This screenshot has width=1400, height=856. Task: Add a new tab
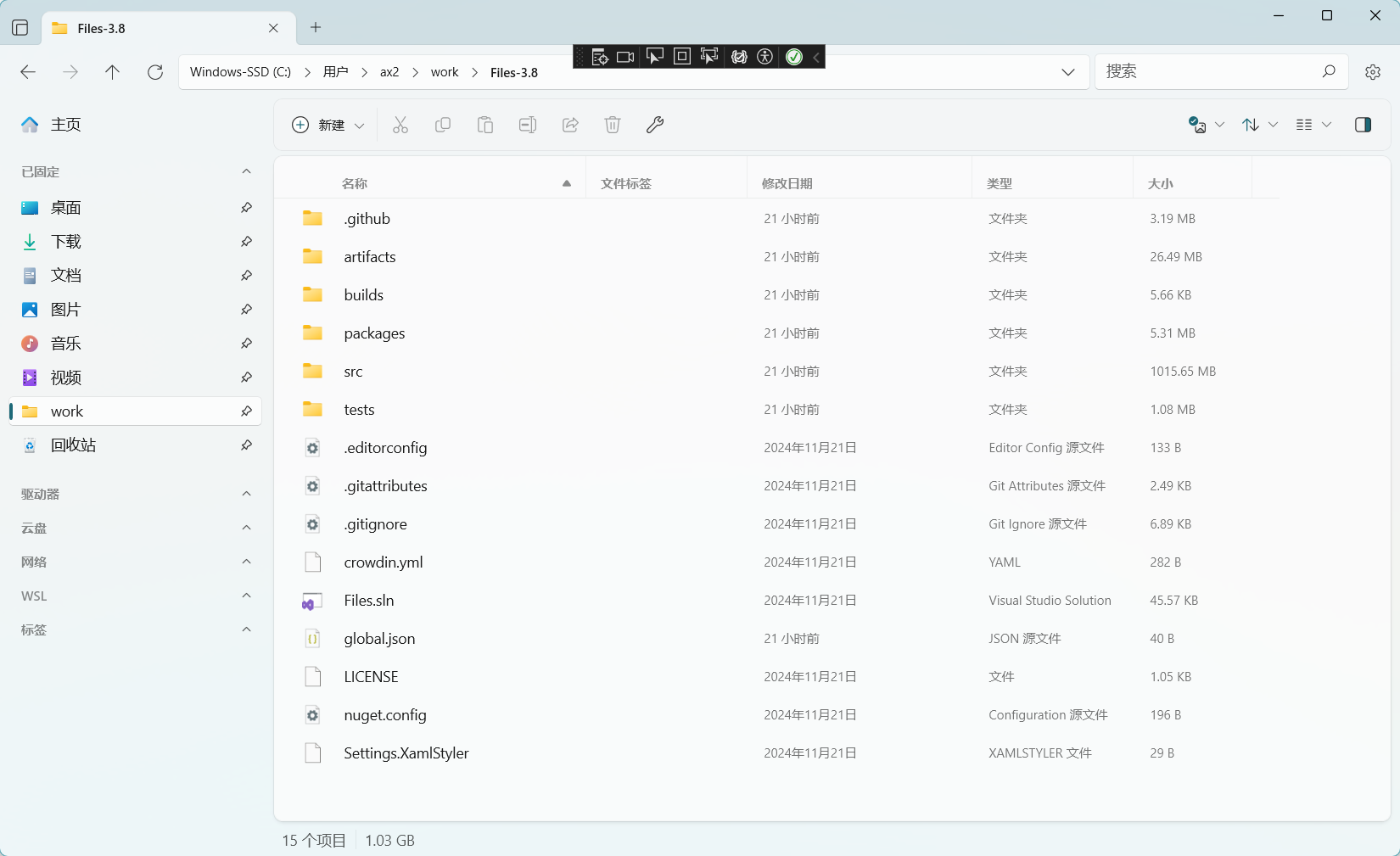click(x=316, y=27)
